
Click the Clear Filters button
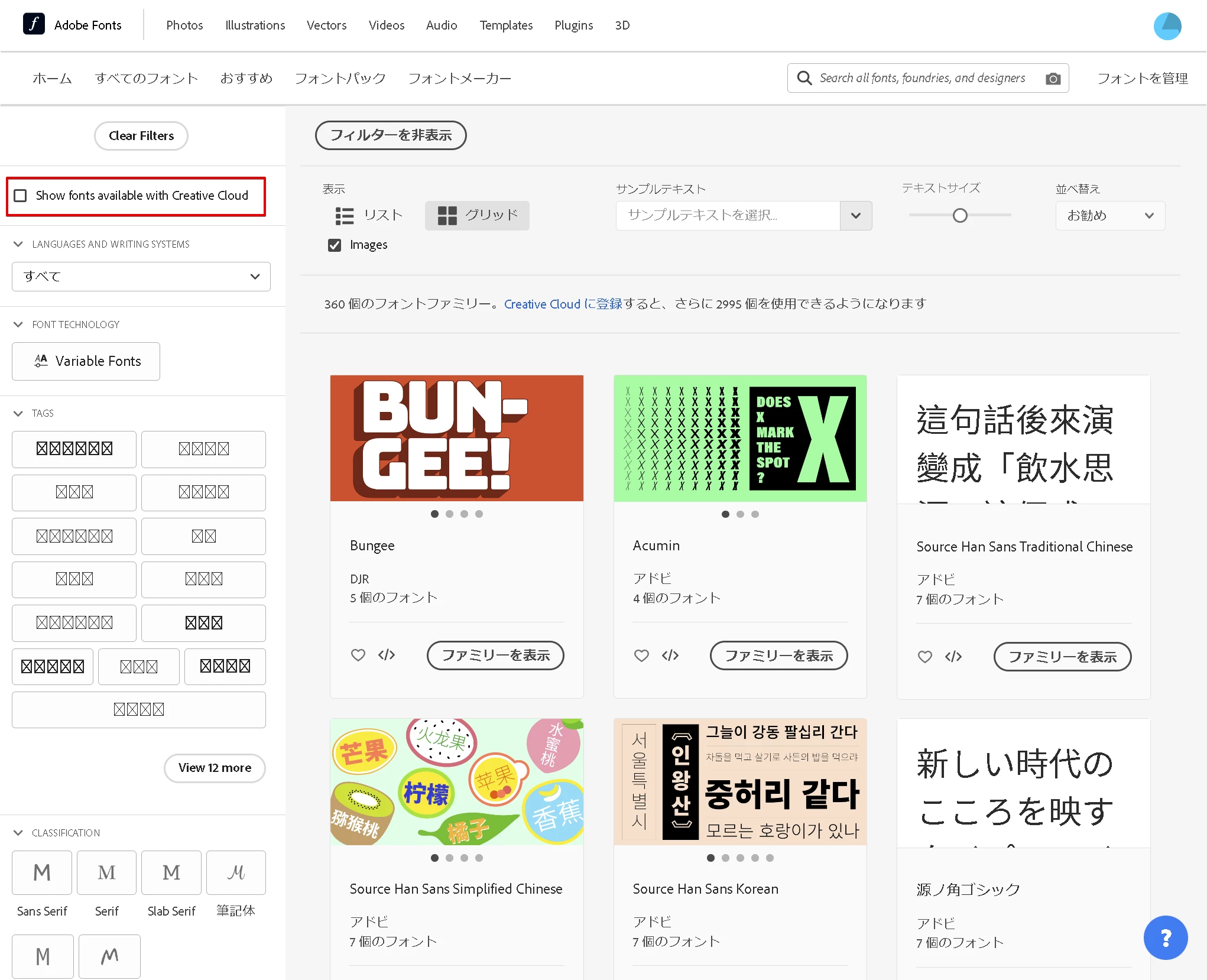[141, 136]
